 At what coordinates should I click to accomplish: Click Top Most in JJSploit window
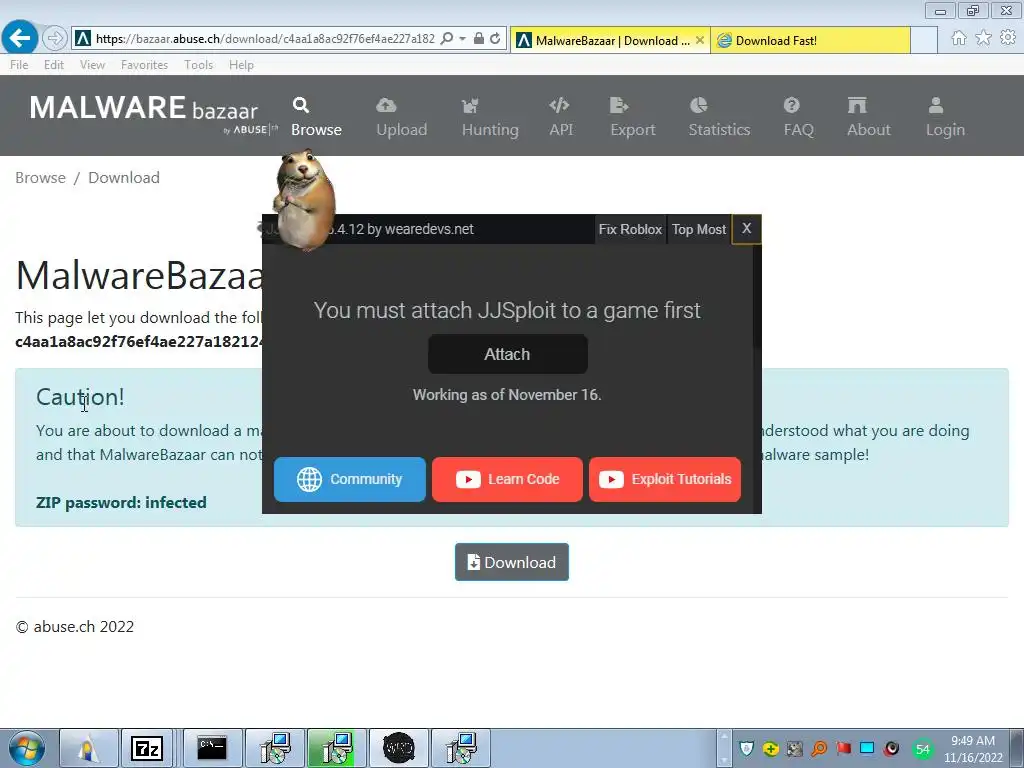[699, 229]
